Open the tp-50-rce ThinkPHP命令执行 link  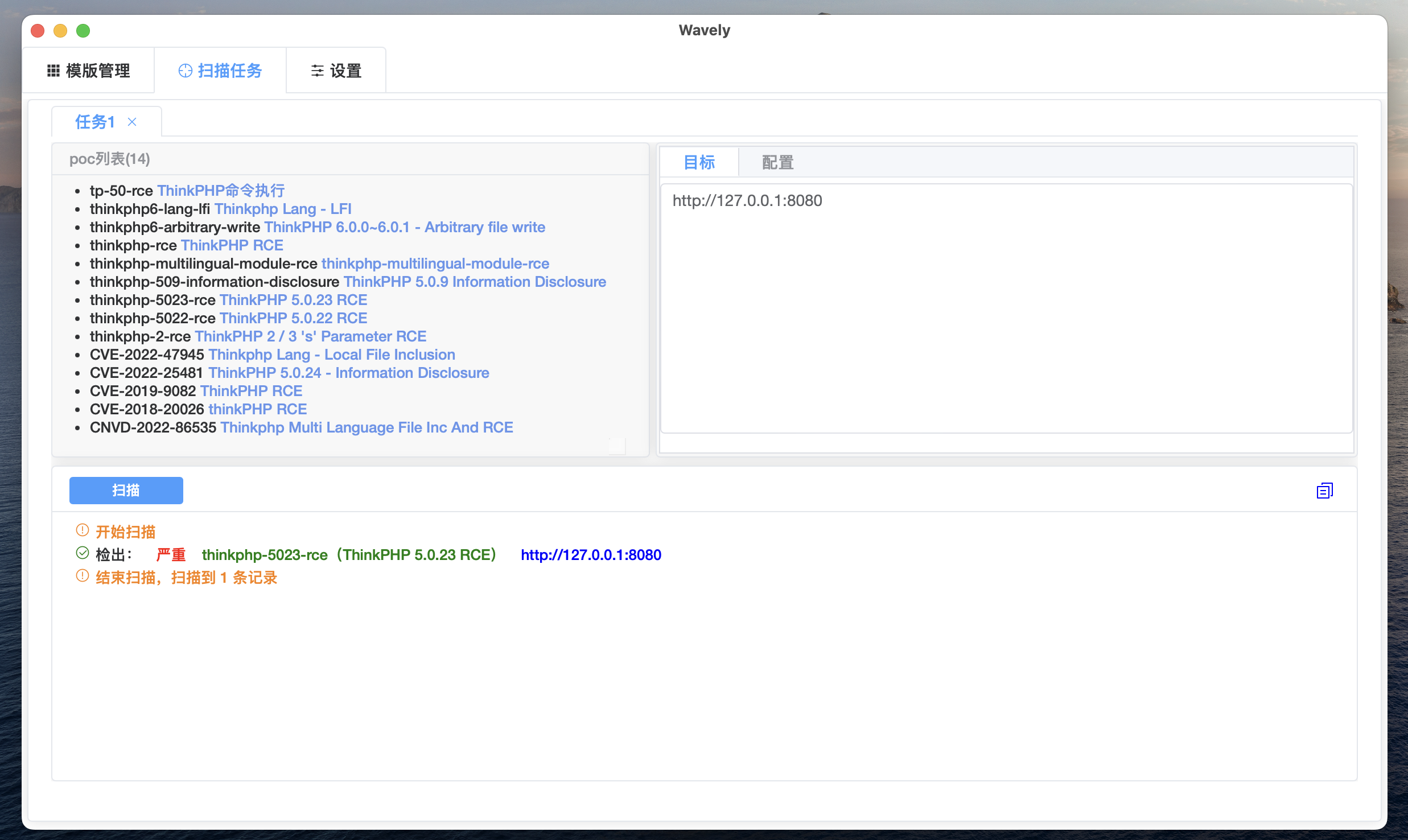[x=221, y=190]
